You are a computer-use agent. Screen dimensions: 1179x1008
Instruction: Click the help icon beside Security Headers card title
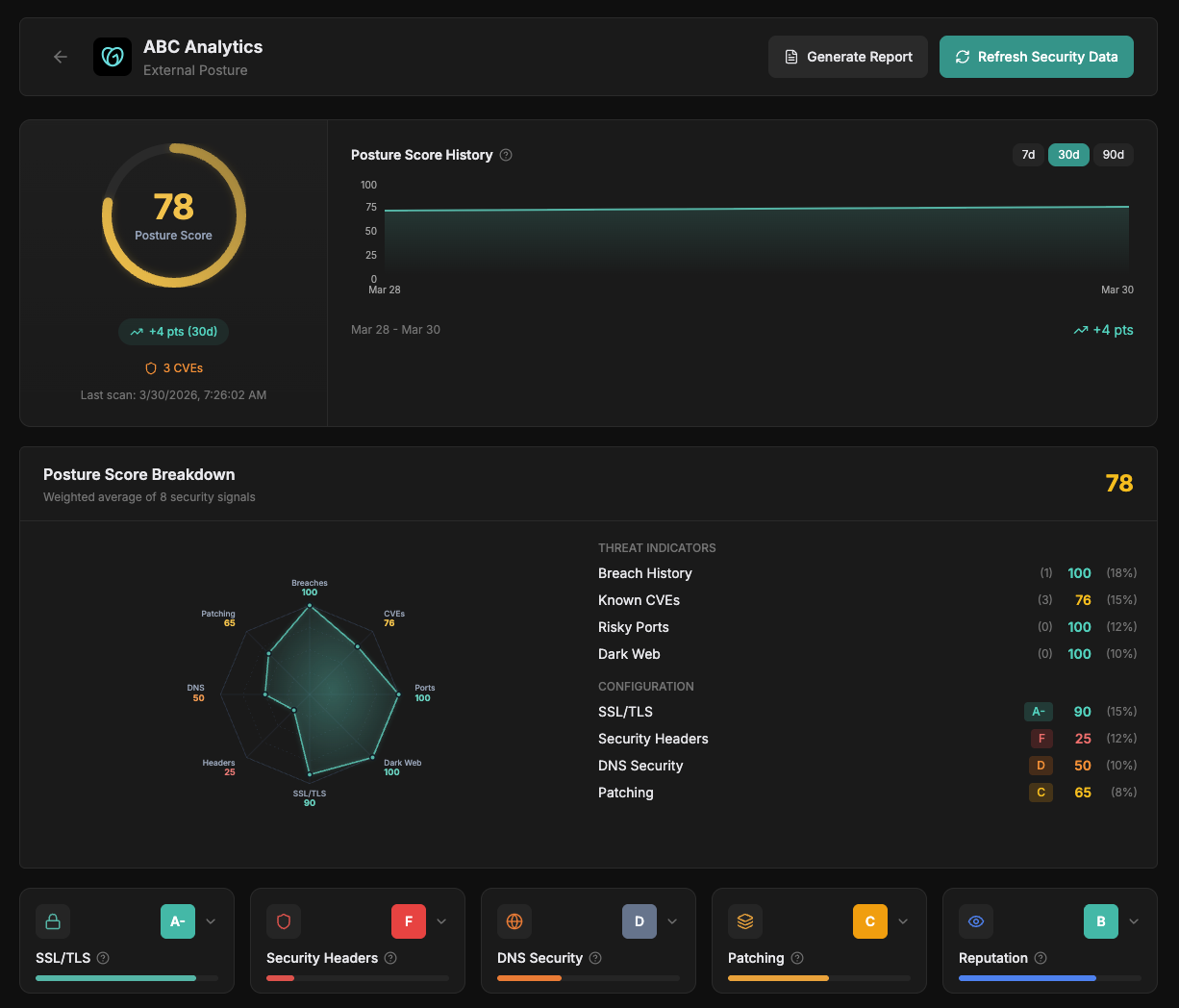tap(390, 958)
